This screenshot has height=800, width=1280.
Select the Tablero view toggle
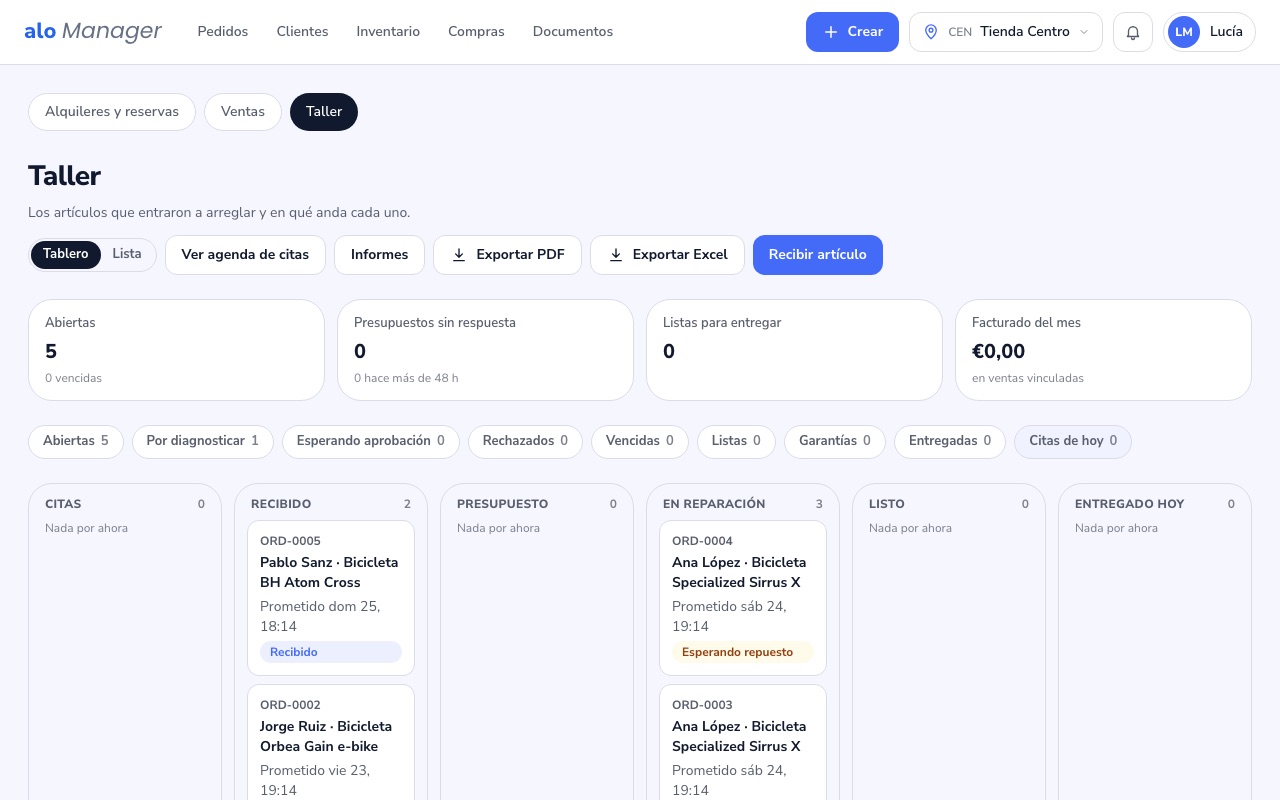(x=66, y=254)
